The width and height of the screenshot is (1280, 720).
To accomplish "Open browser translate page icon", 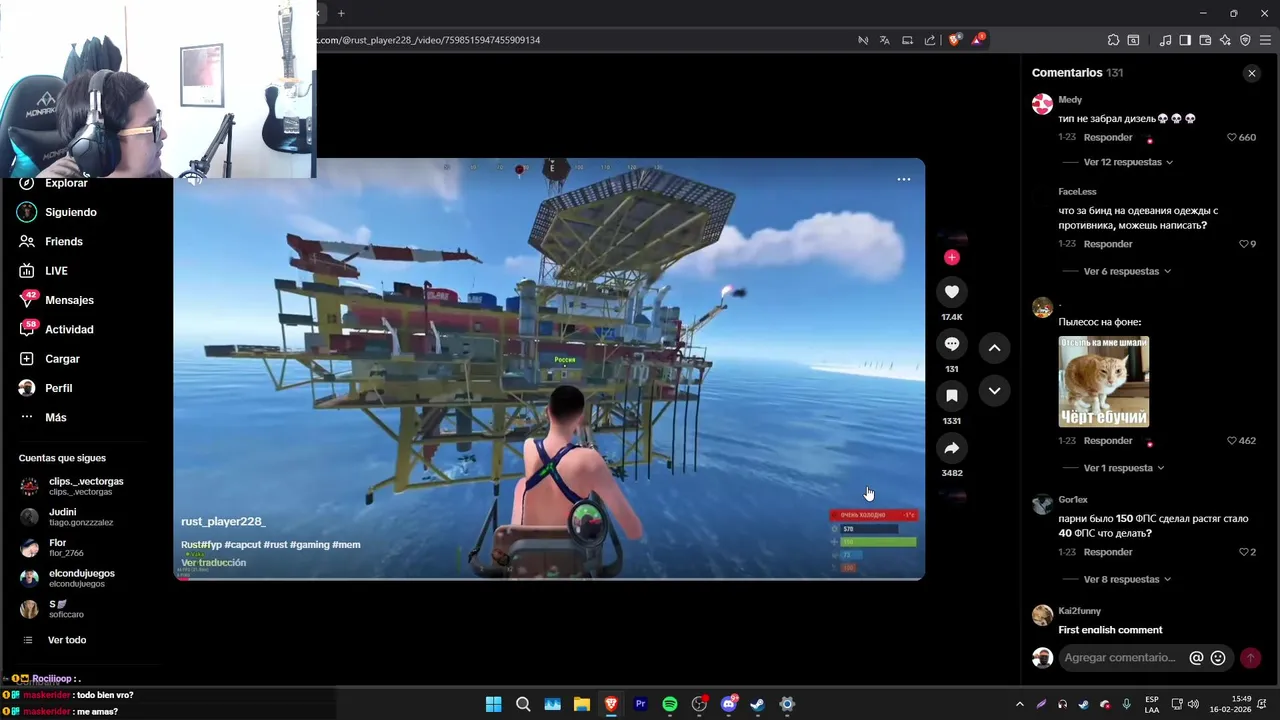I will point(885,40).
